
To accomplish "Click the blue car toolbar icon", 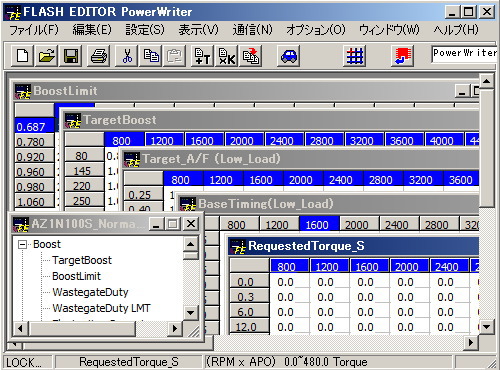I will point(289,56).
